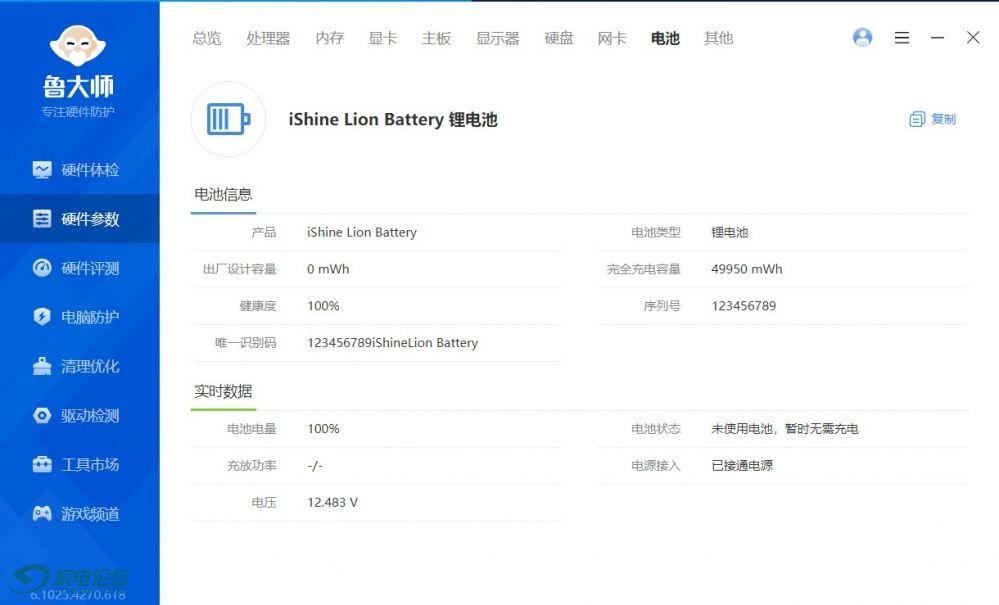Click product value iShine Lion Battery
Viewport: 999px width, 605px height.
362,232
